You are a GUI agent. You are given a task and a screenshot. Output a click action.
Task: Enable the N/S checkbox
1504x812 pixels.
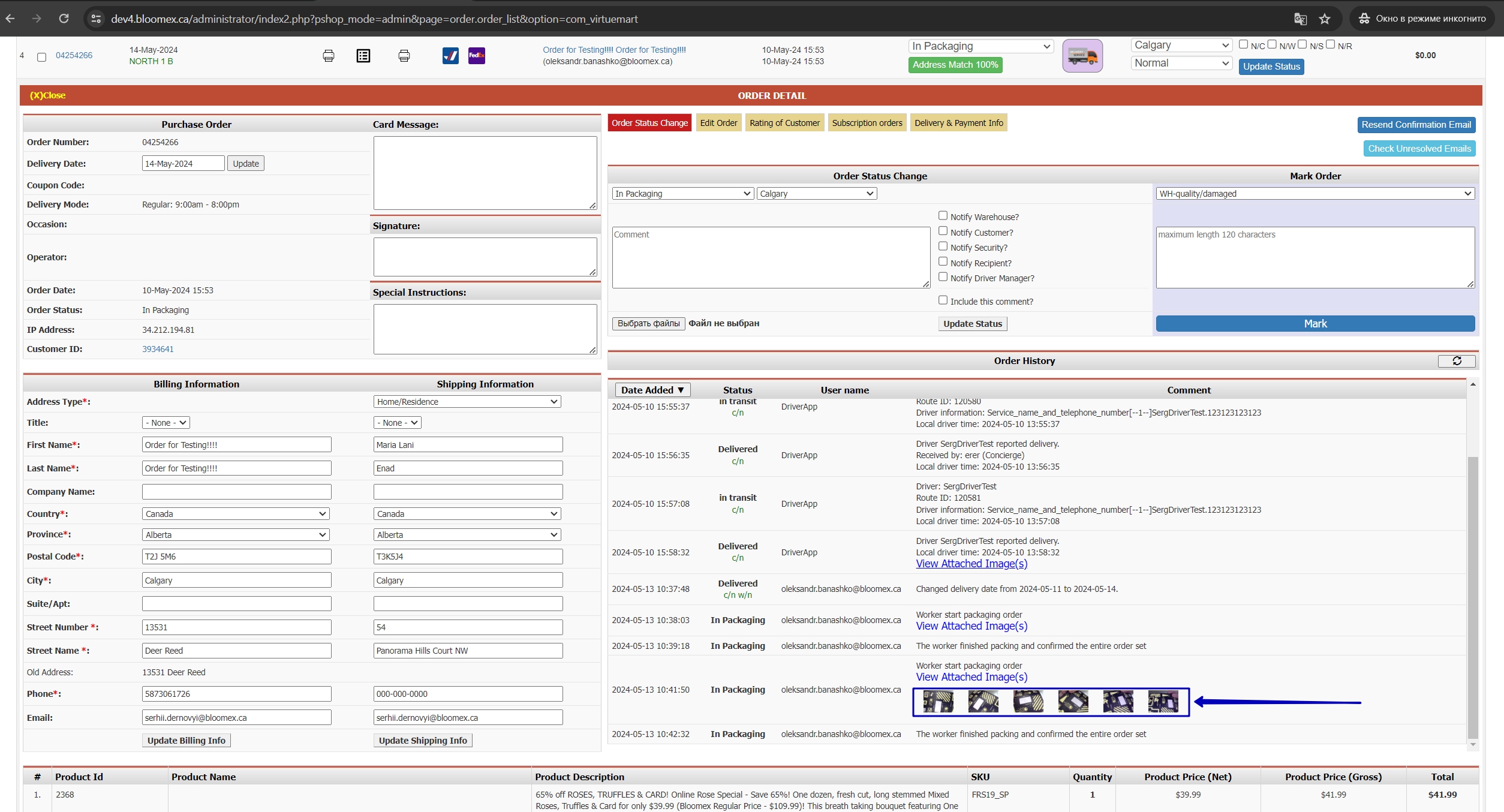(x=1302, y=44)
